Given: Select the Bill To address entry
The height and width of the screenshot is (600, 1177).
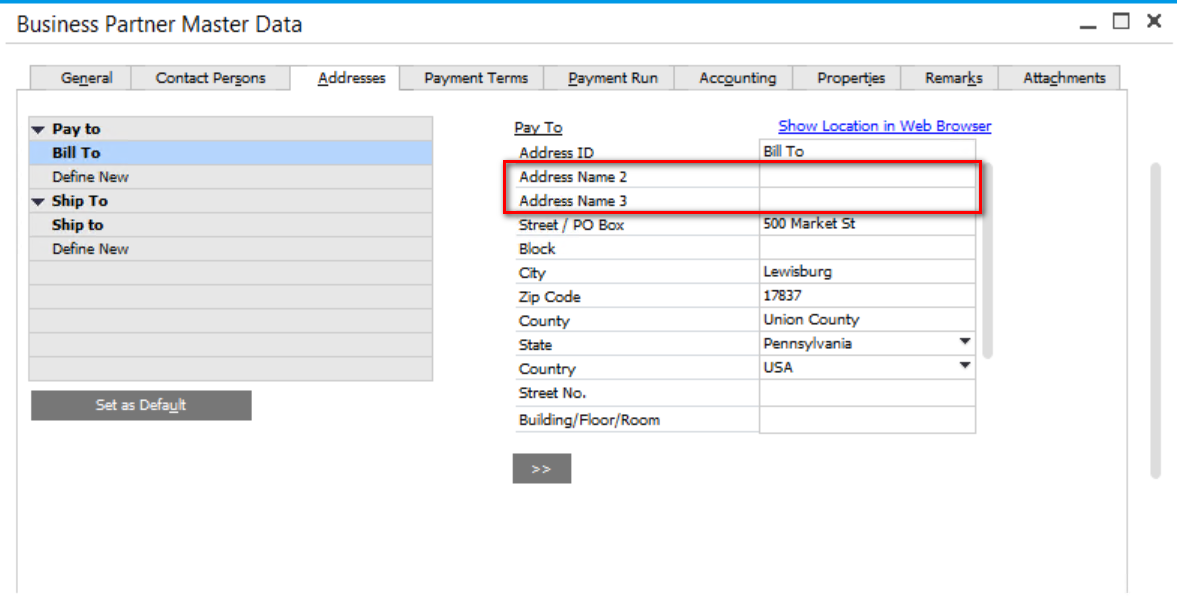Looking at the screenshot, I should [x=77, y=153].
